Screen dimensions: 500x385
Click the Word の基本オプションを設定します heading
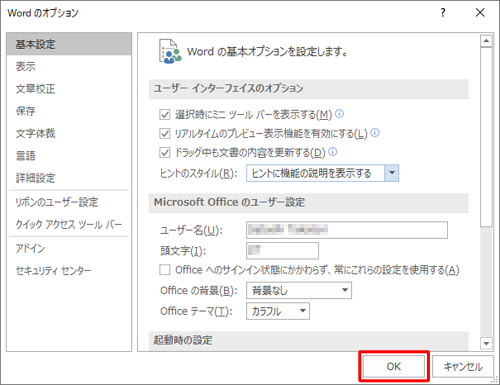[267, 52]
